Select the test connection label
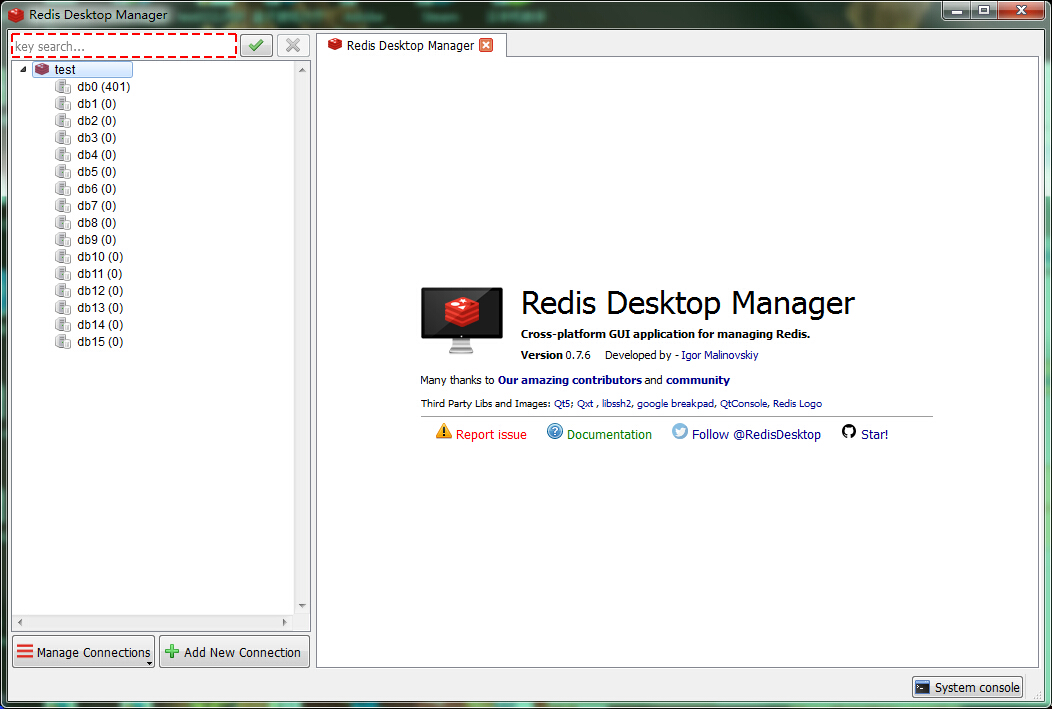Screen dimensions: 1052x709 65,69
